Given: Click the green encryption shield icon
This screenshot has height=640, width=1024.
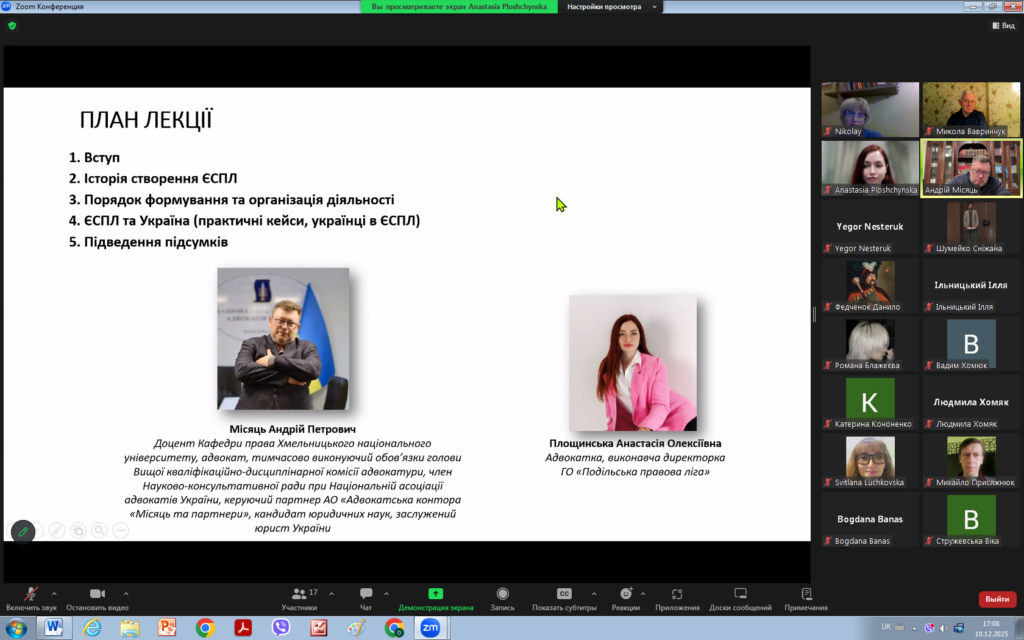Looking at the screenshot, I should coord(12,26).
